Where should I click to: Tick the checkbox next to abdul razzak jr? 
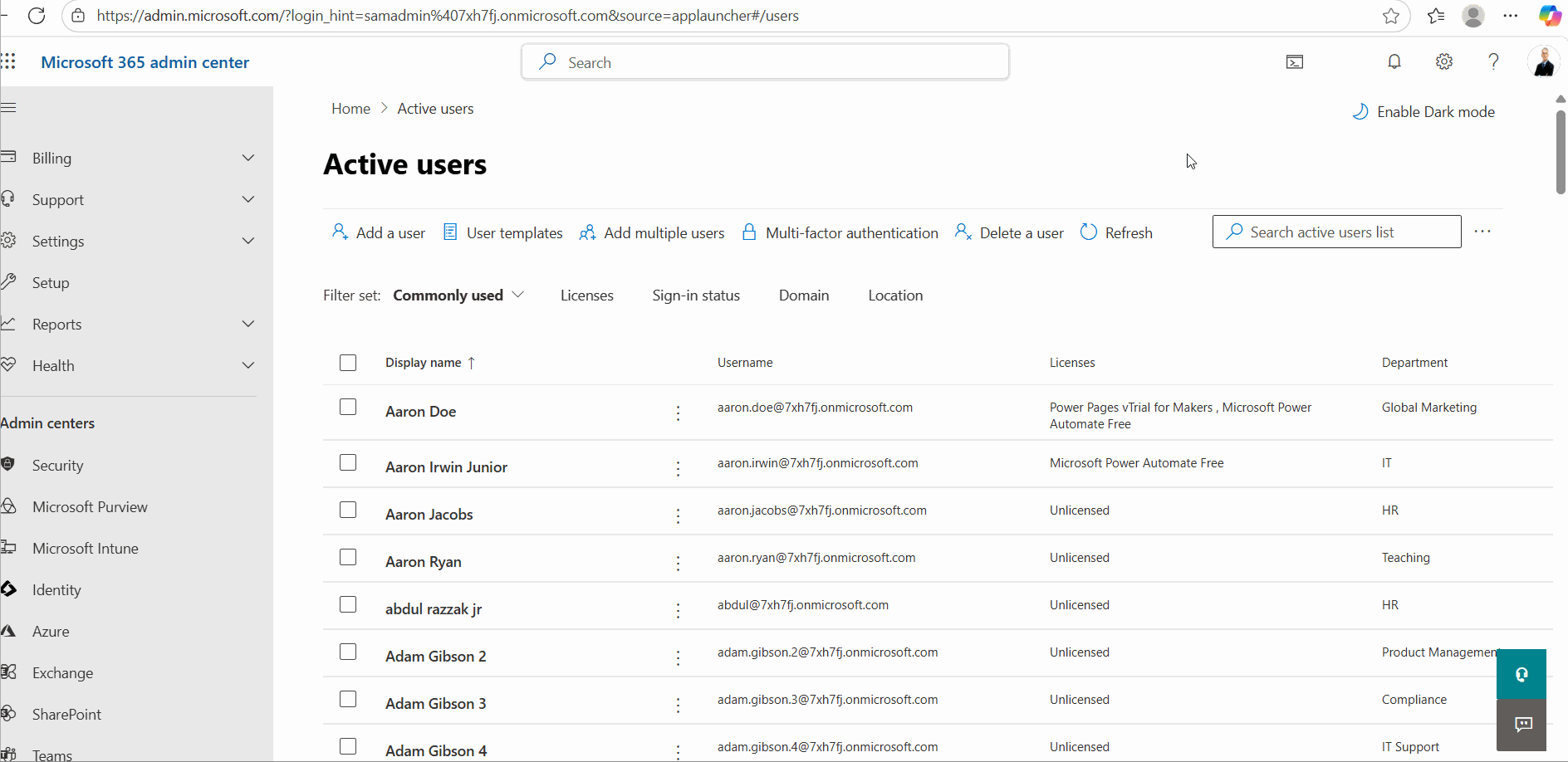point(348,604)
